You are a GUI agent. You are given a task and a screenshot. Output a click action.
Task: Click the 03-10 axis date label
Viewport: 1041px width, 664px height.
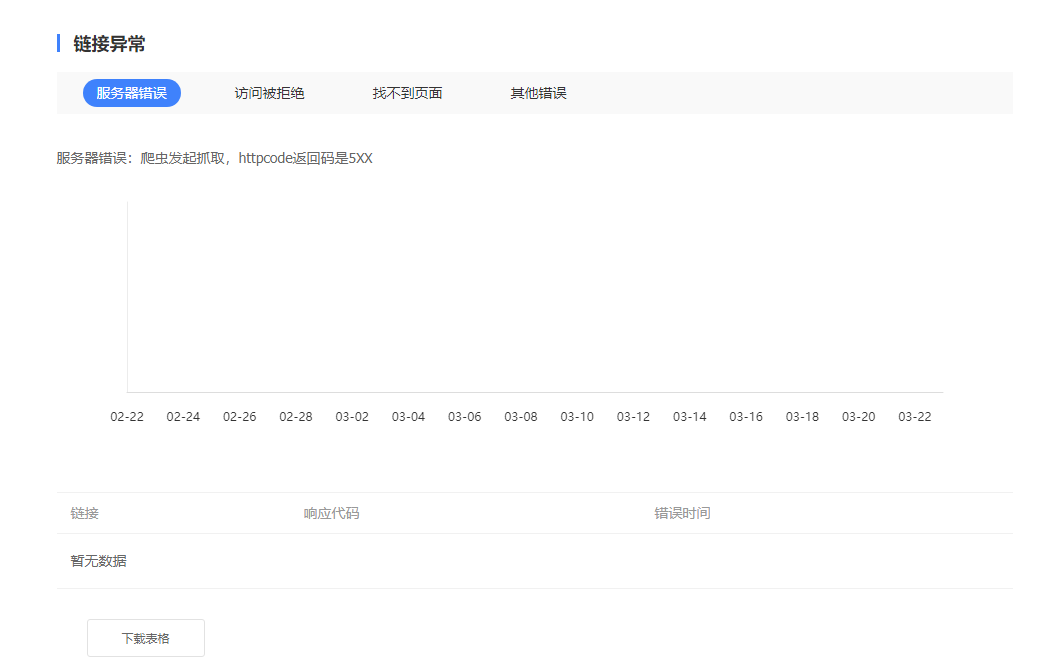576,416
